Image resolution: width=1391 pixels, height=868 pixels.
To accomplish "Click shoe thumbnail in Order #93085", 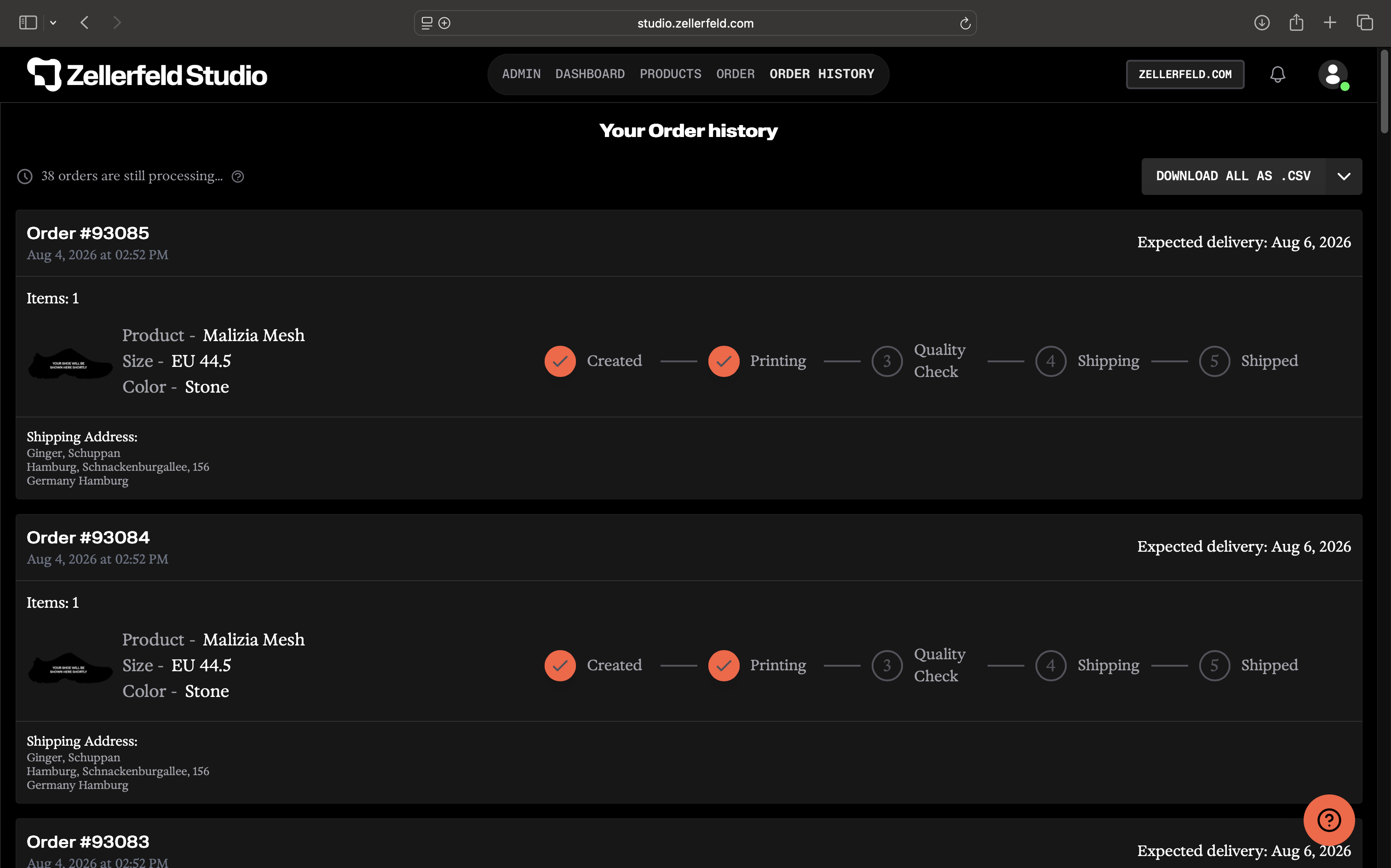I will [x=70, y=363].
